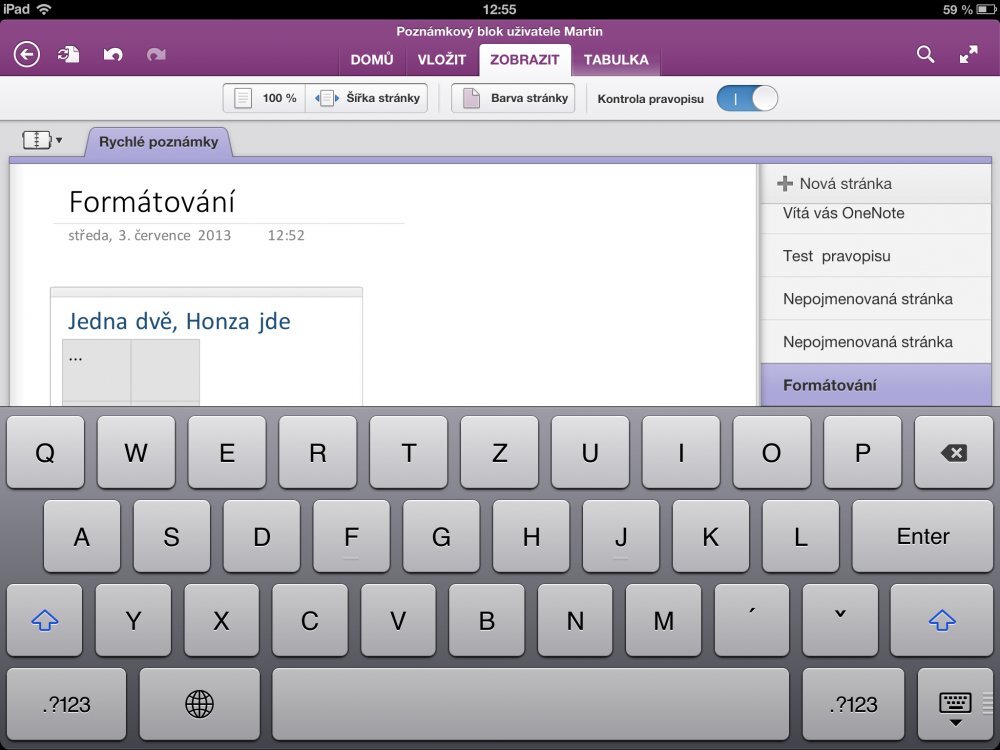Select the redo icon
Image resolution: width=1000 pixels, height=750 pixels.
click(155, 54)
